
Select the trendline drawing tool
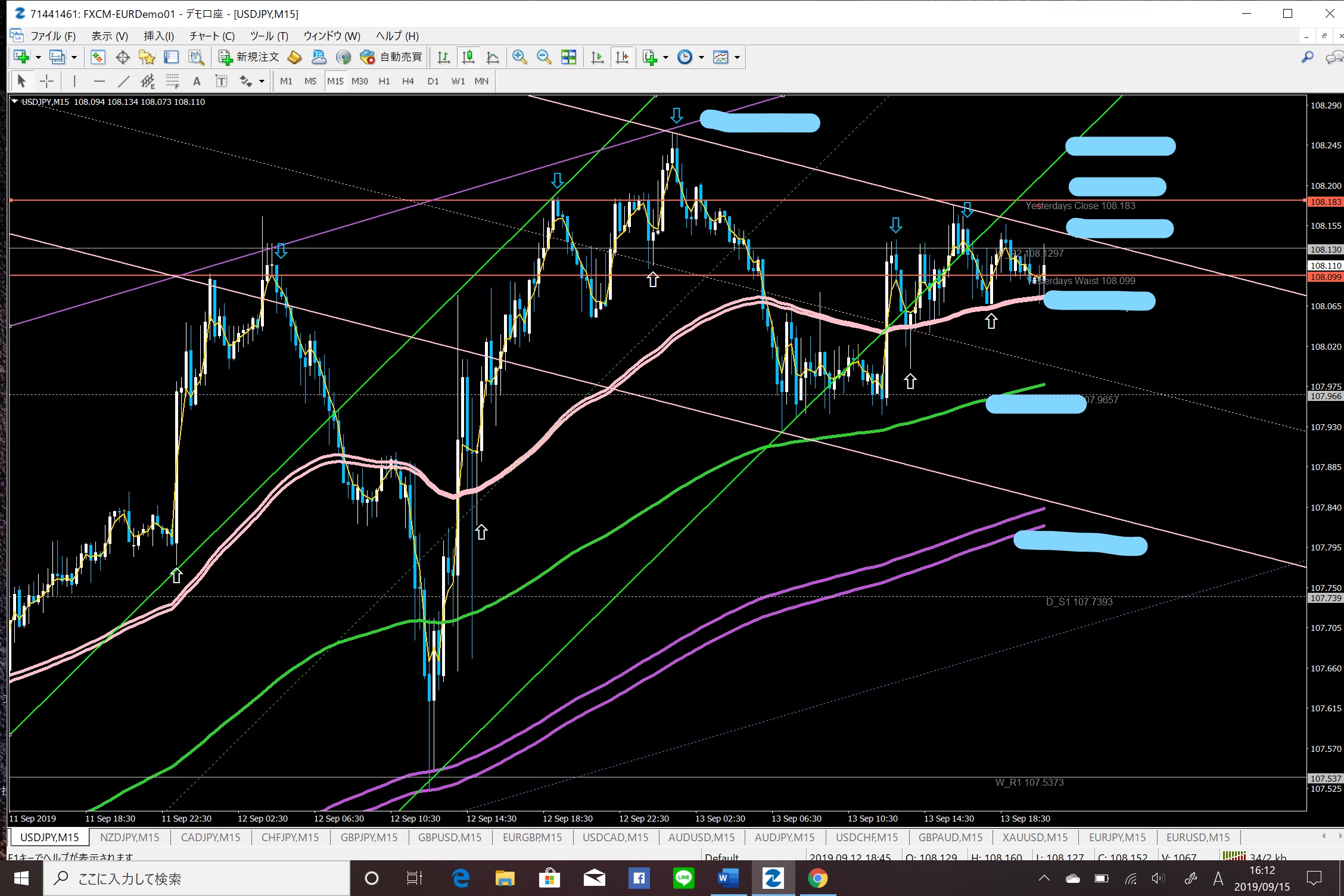[123, 81]
